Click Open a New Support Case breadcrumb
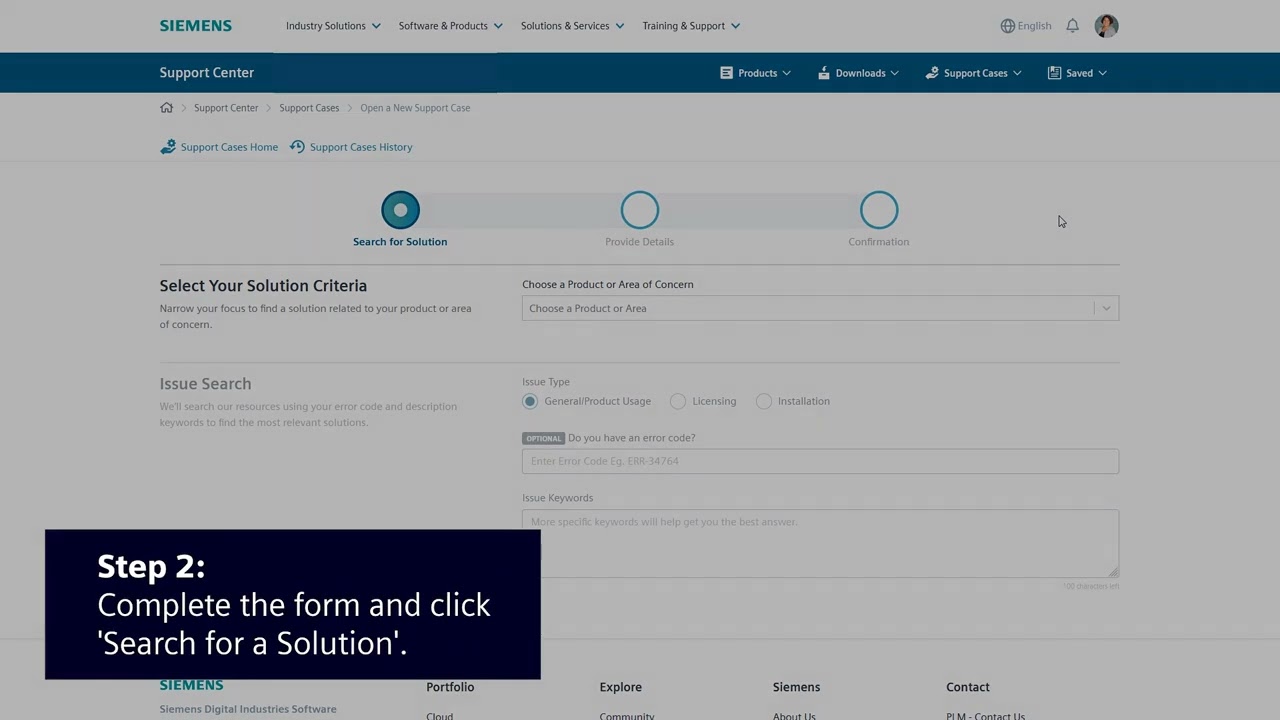 coord(415,108)
